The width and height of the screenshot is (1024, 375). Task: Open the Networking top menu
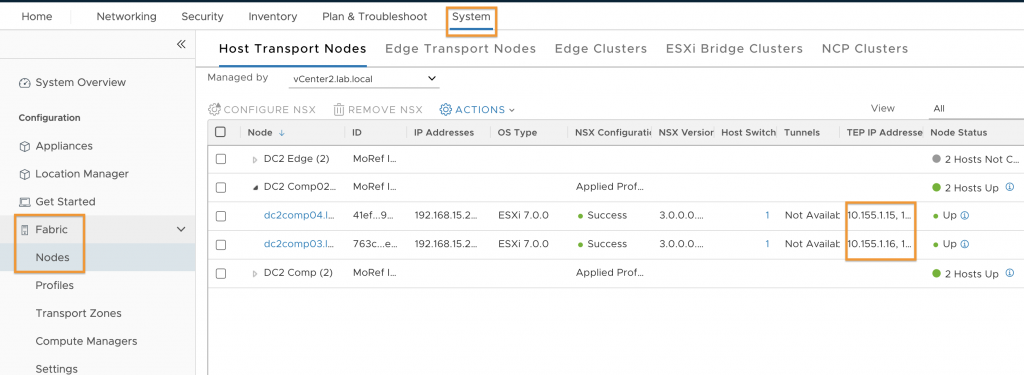(x=127, y=16)
